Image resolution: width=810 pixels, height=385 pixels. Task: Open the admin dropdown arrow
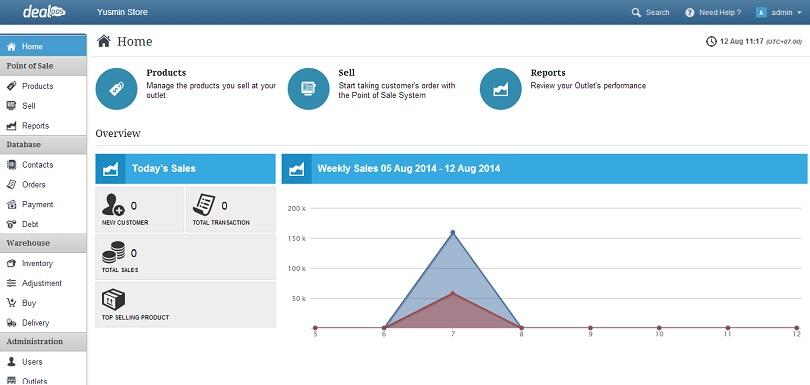click(x=799, y=13)
